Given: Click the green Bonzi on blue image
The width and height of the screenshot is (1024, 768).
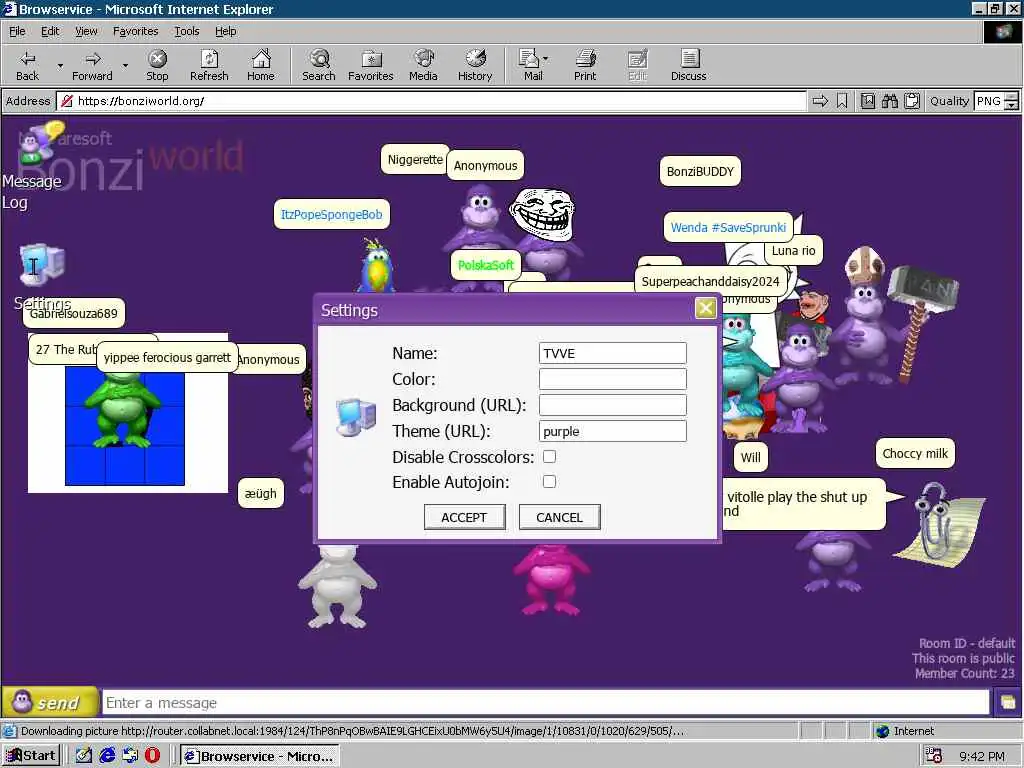Looking at the screenshot, I should click(x=124, y=411).
